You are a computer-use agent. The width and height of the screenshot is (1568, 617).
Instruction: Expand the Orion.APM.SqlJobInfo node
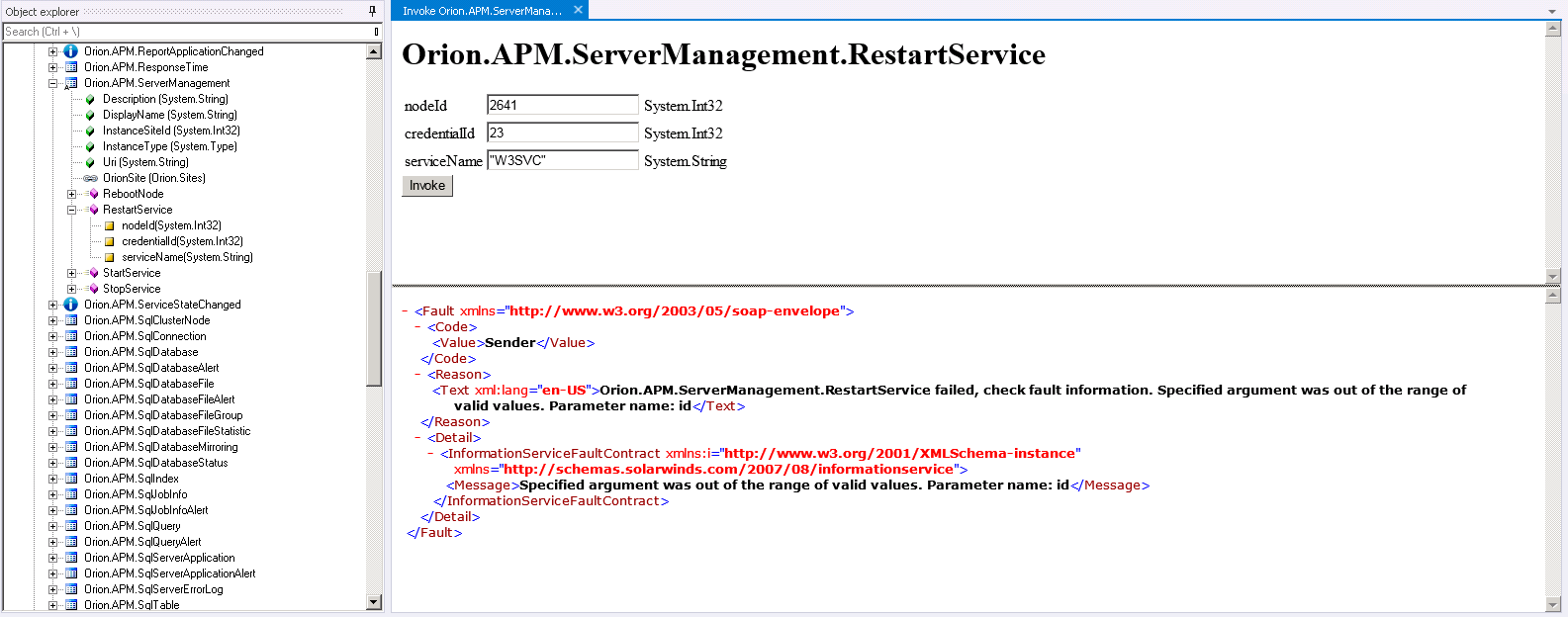coord(53,494)
